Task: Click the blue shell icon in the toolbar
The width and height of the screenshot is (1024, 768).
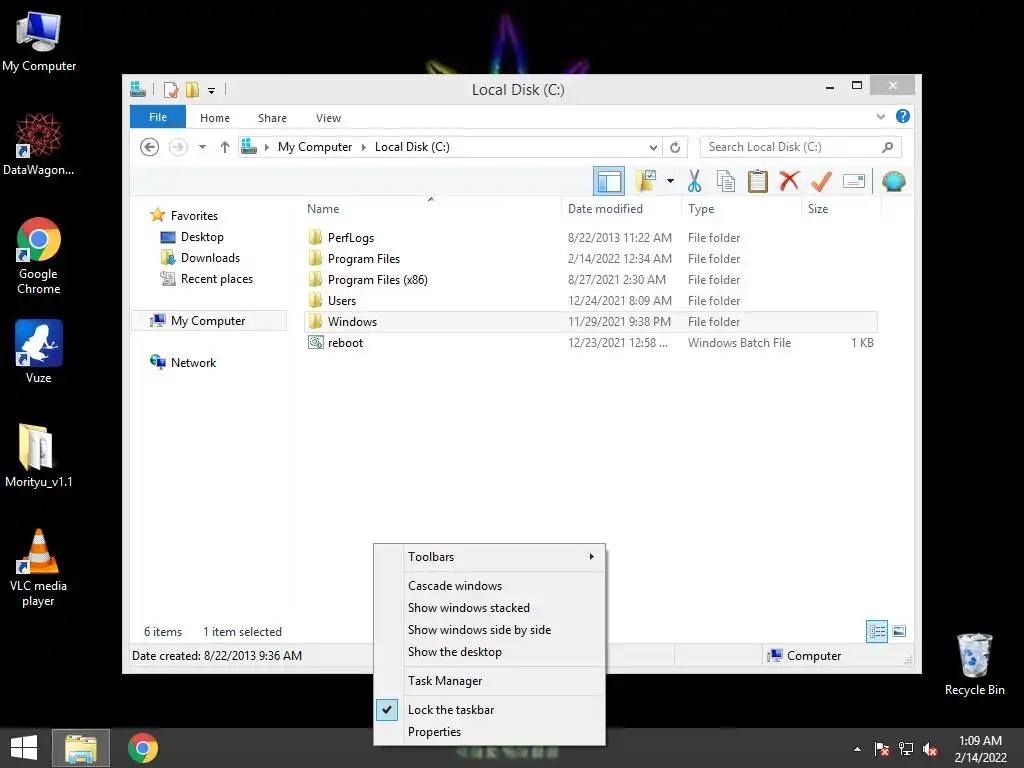Action: (893, 181)
